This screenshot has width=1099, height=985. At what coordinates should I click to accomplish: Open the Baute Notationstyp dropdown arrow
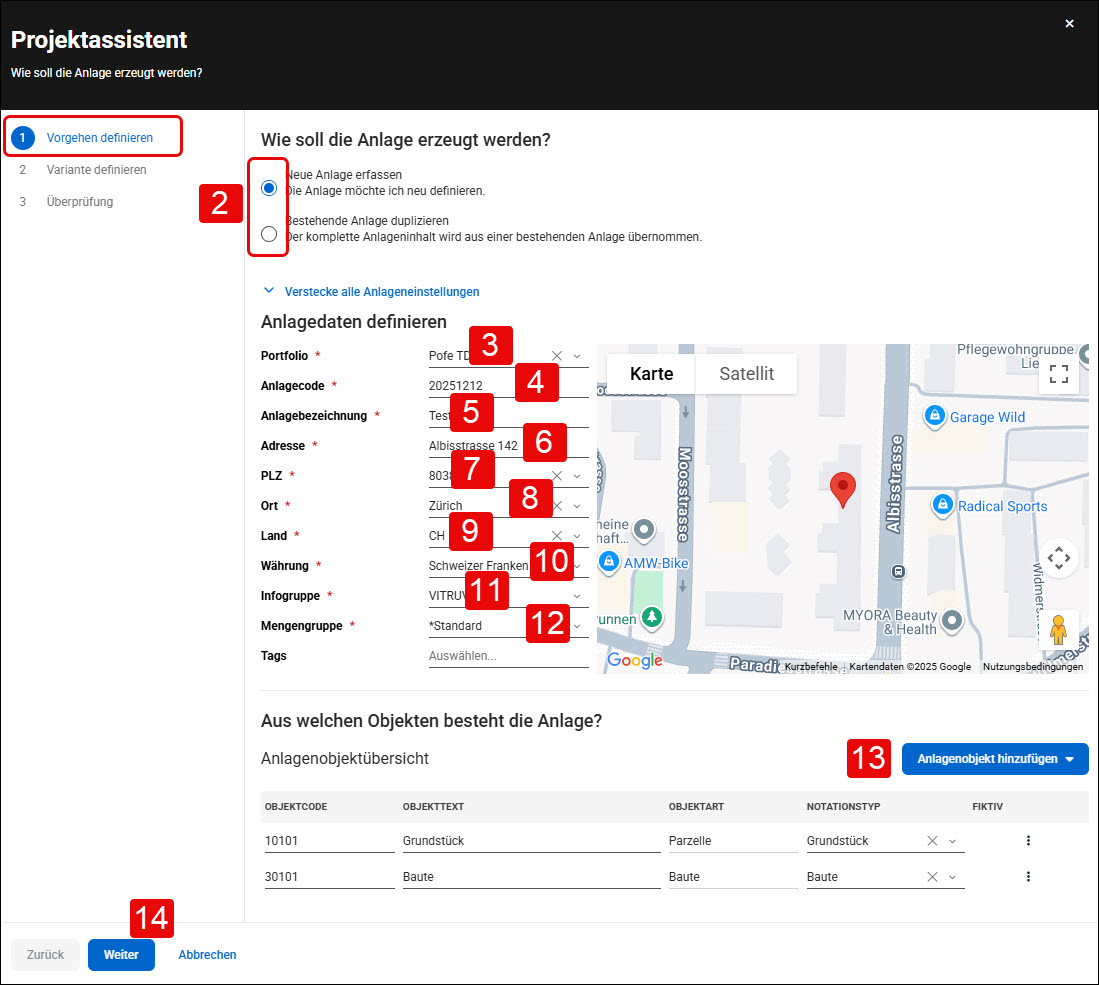953,877
